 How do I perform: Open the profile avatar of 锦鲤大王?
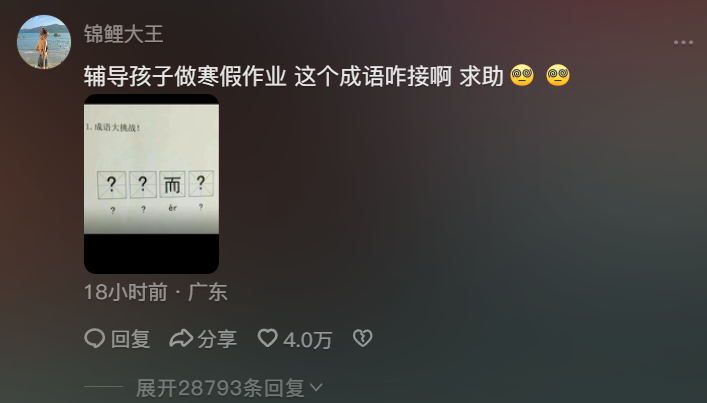click(44, 42)
